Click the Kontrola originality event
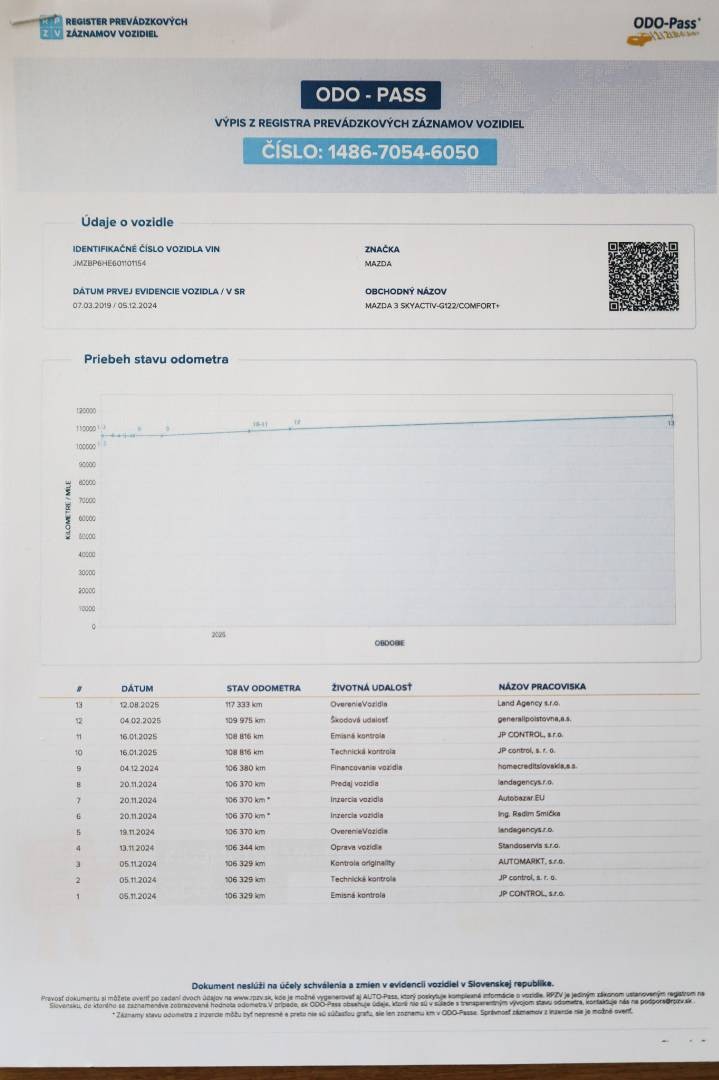 coord(363,863)
